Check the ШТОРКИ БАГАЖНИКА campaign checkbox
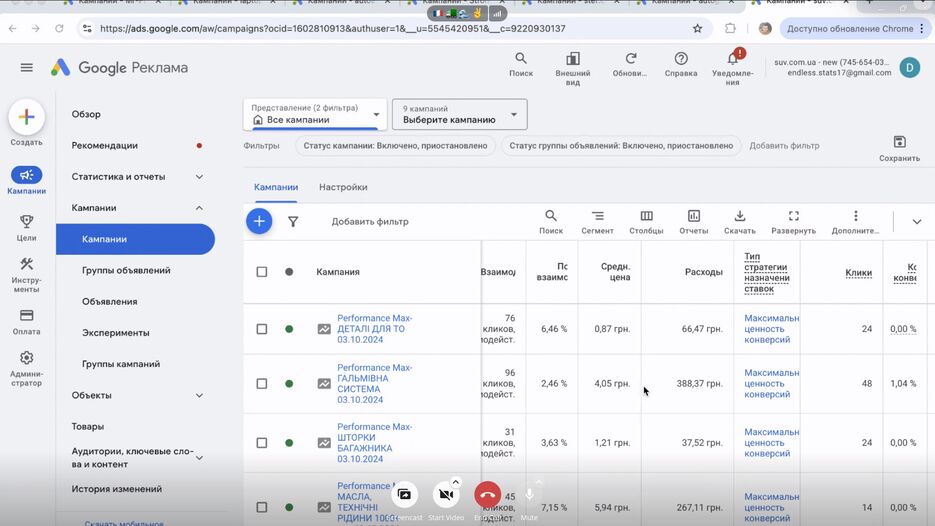Screen dimensions: 935x526 point(262,443)
